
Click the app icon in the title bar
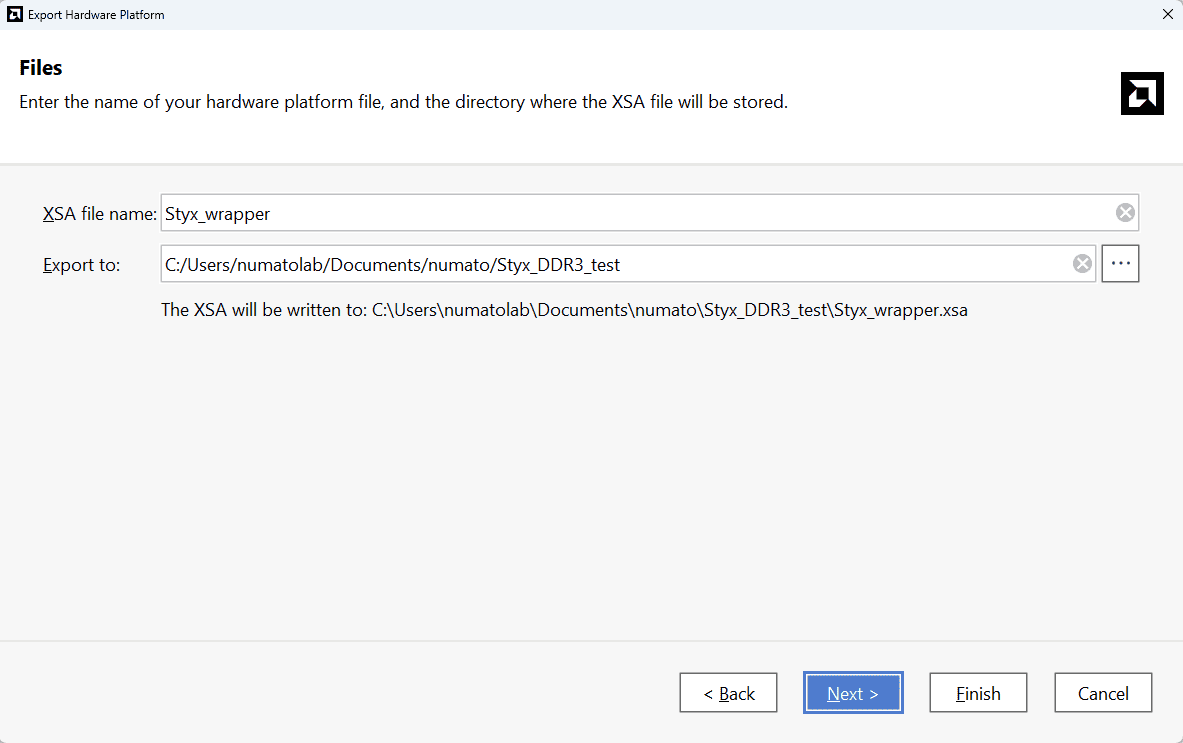tap(14, 15)
